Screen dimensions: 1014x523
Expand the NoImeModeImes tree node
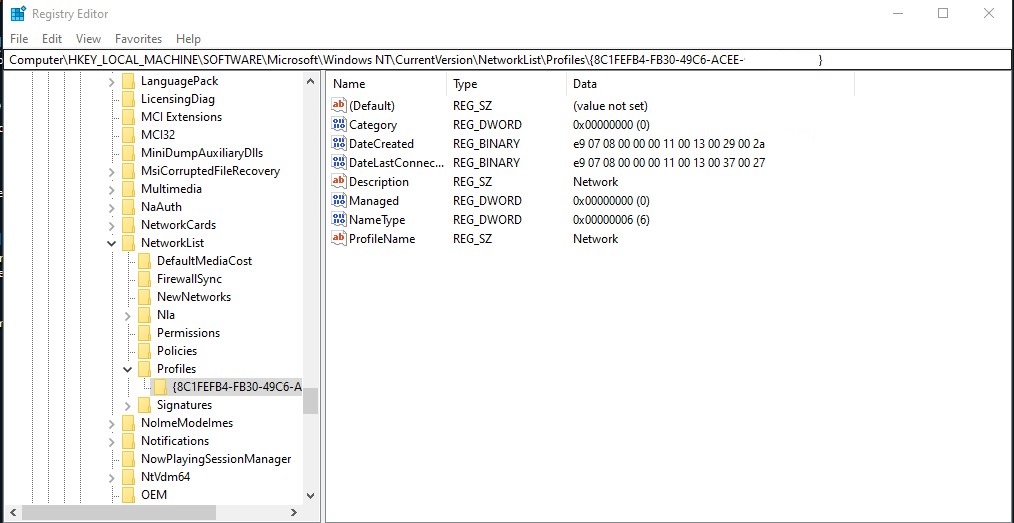point(111,423)
